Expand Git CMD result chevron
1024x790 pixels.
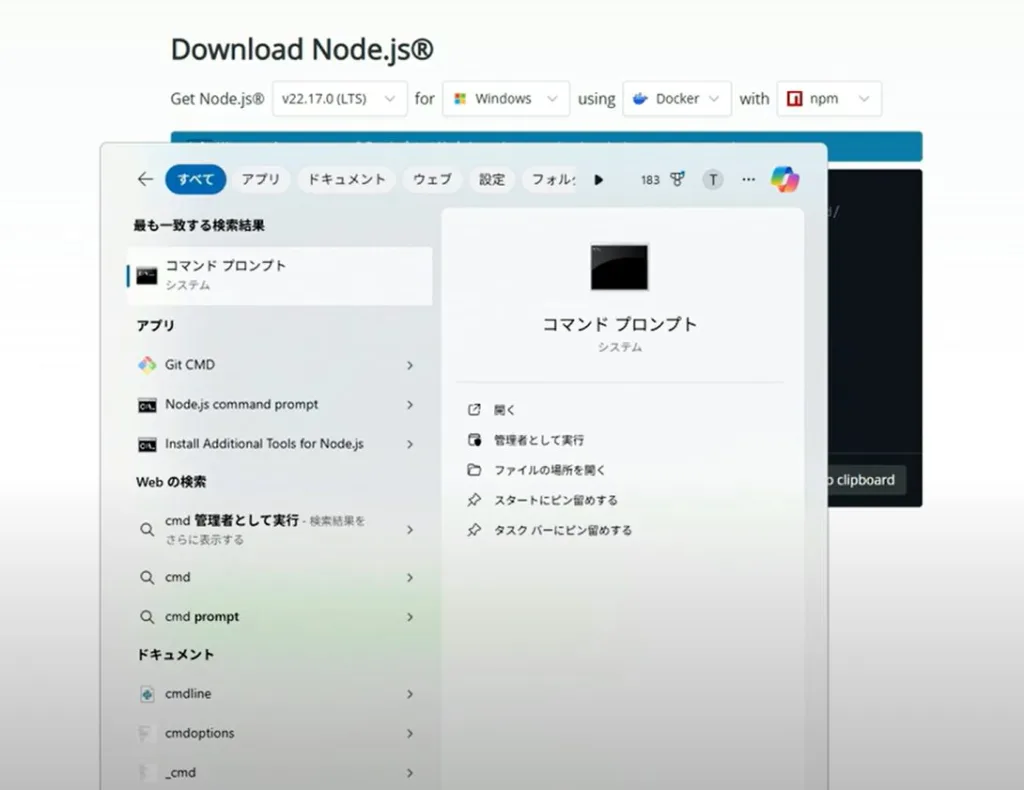(410, 366)
